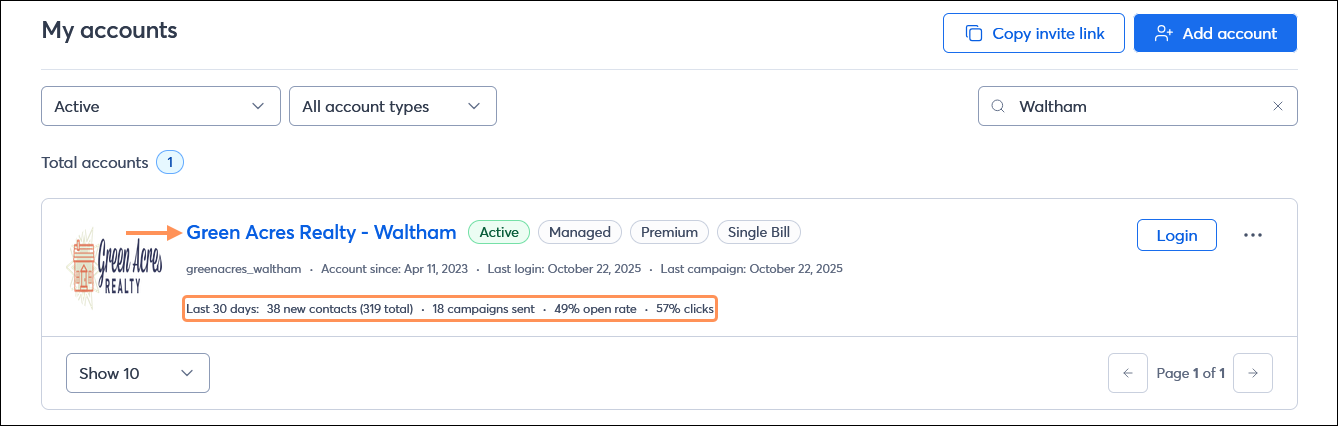Viewport: 1338px width, 426px height.
Task: Click the '38 new contacts (319 total)' stat
Action: pyautogui.click(x=340, y=309)
